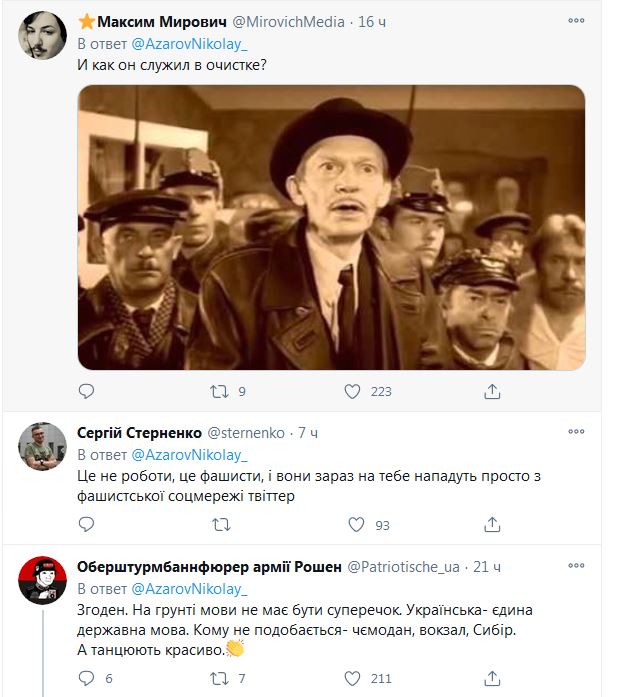The height and width of the screenshot is (697, 620).
Task: Like the tweet with 223 likes
Action: pyautogui.click(x=353, y=391)
